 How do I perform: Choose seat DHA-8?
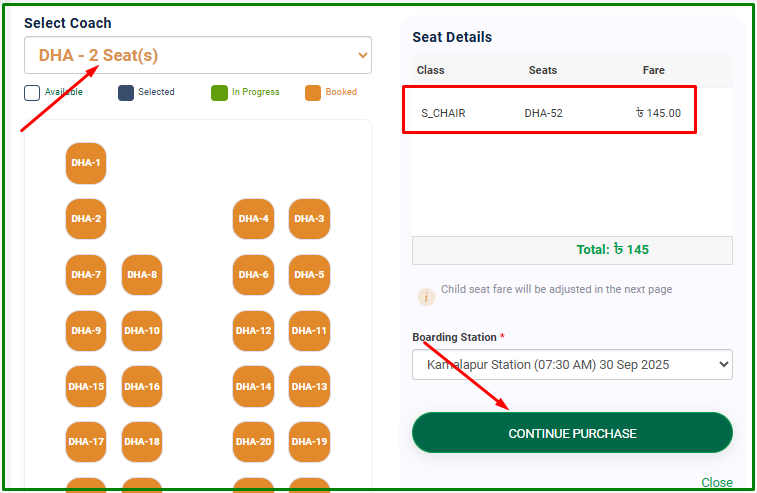[141, 275]
